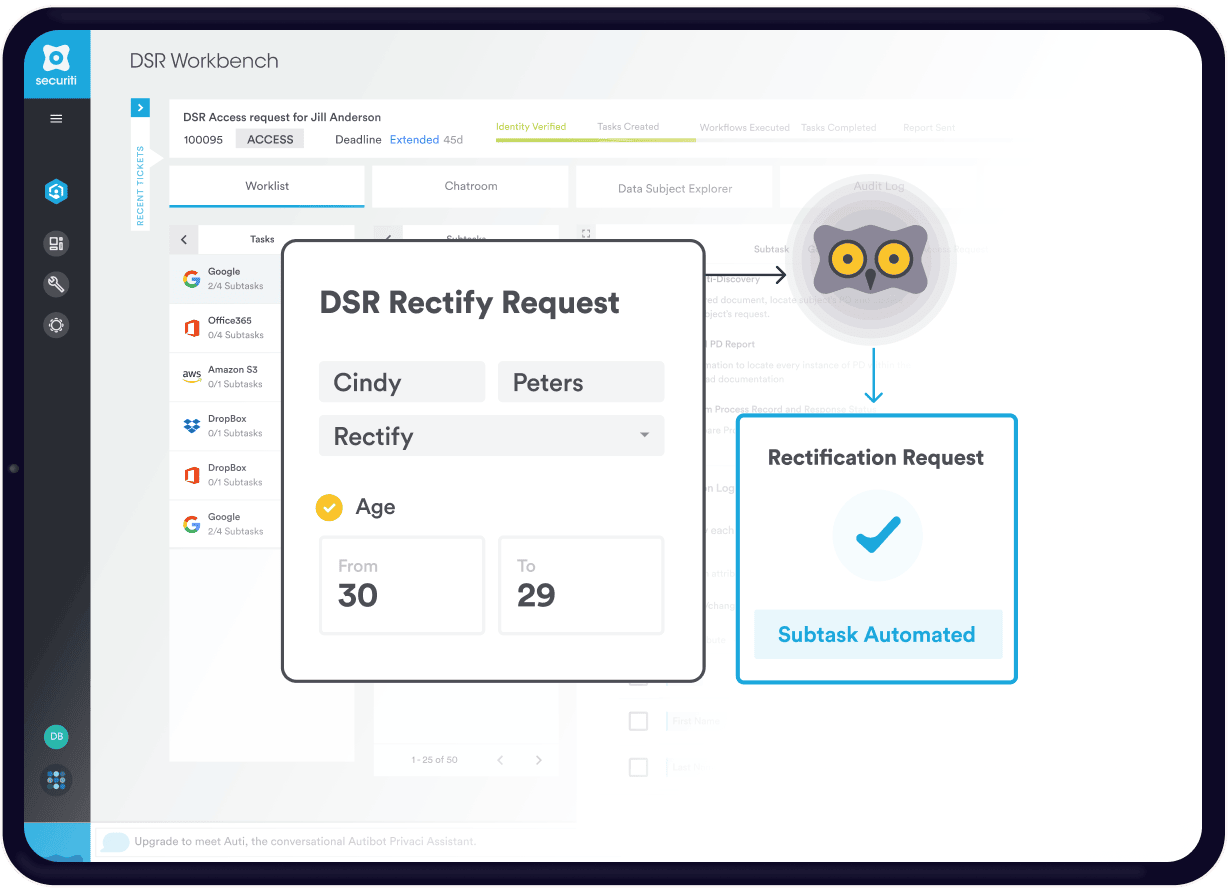Open the hamburger menu in sidebar

coord(56,119)
